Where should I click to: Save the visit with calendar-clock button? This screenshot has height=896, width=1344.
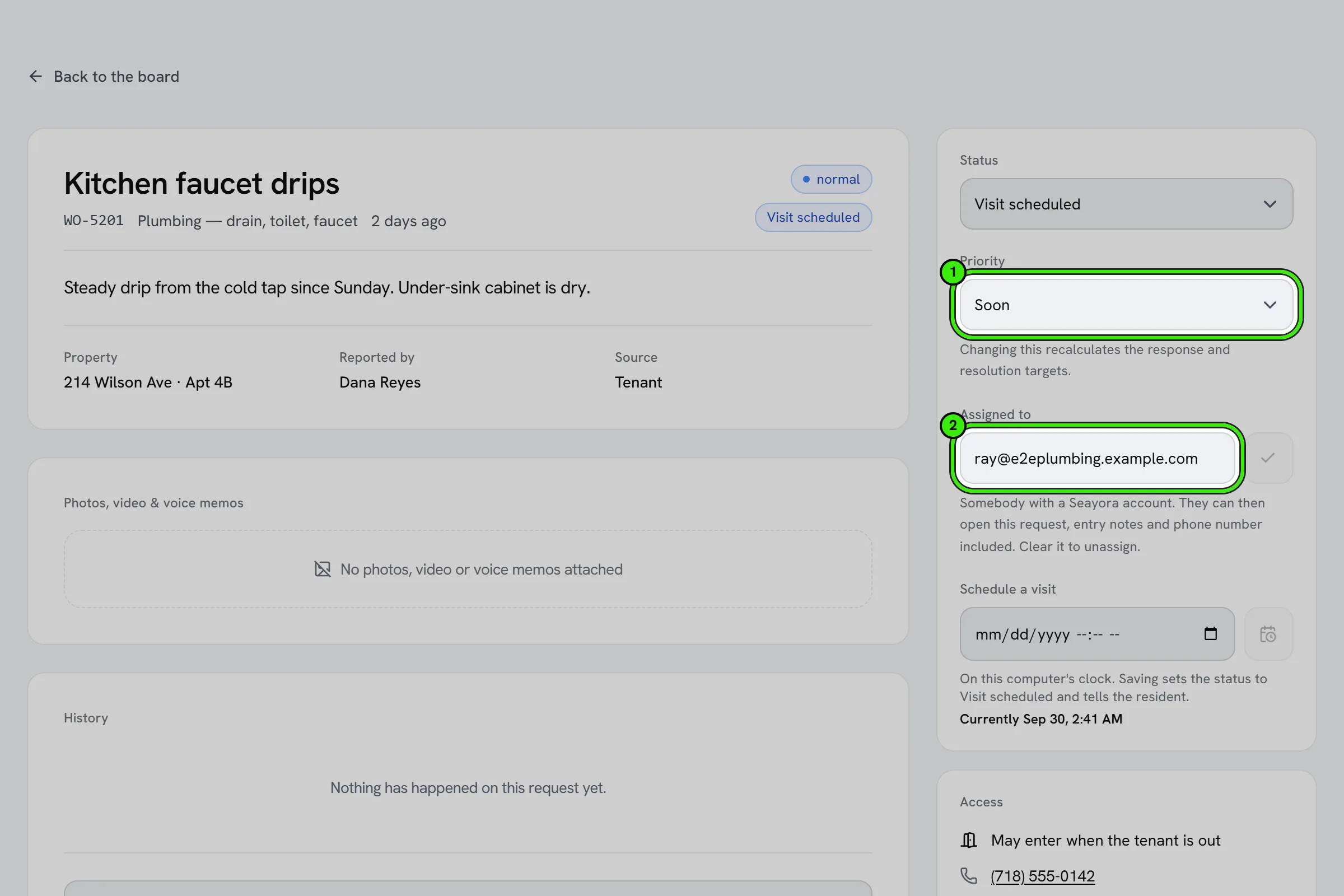click(1268, 634)
